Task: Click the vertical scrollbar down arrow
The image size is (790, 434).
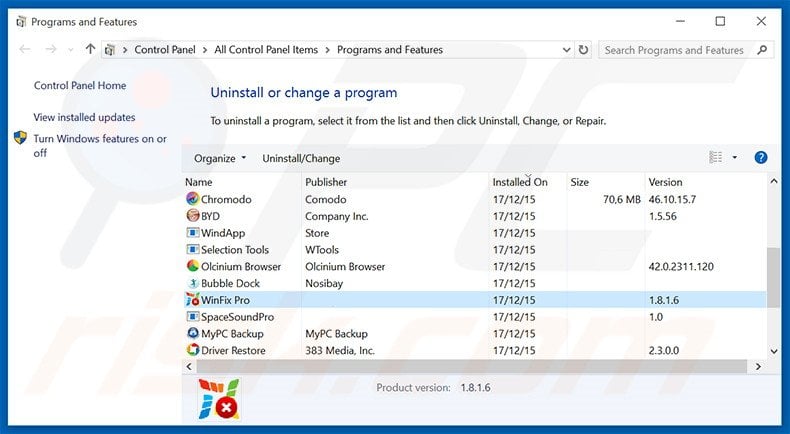Action: pos(774,351)
